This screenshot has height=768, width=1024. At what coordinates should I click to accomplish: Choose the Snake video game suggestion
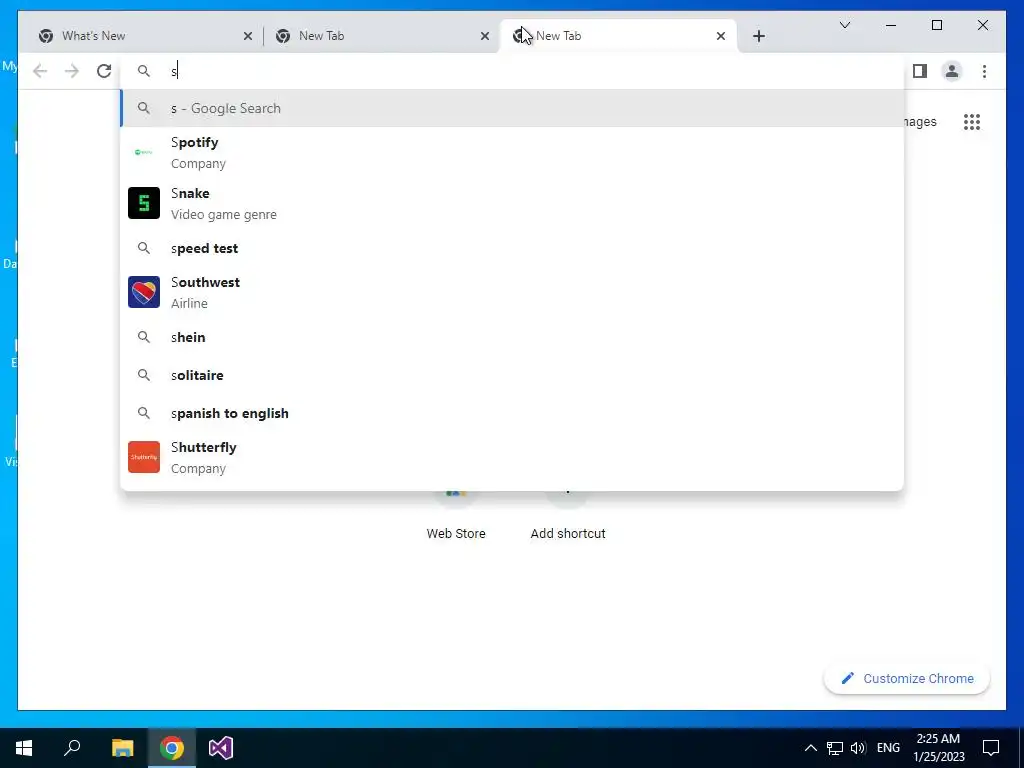[513, 203]
